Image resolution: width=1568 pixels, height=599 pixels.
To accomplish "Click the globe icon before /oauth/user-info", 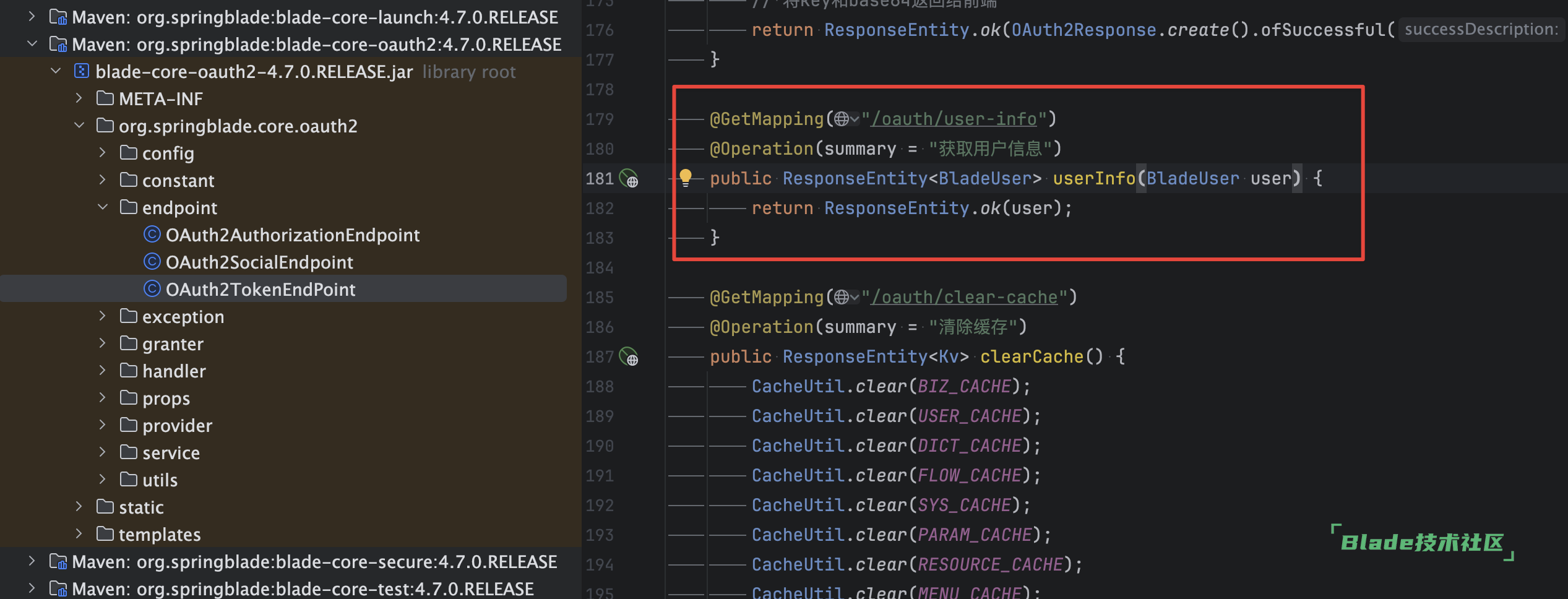I will click(842, 119).
